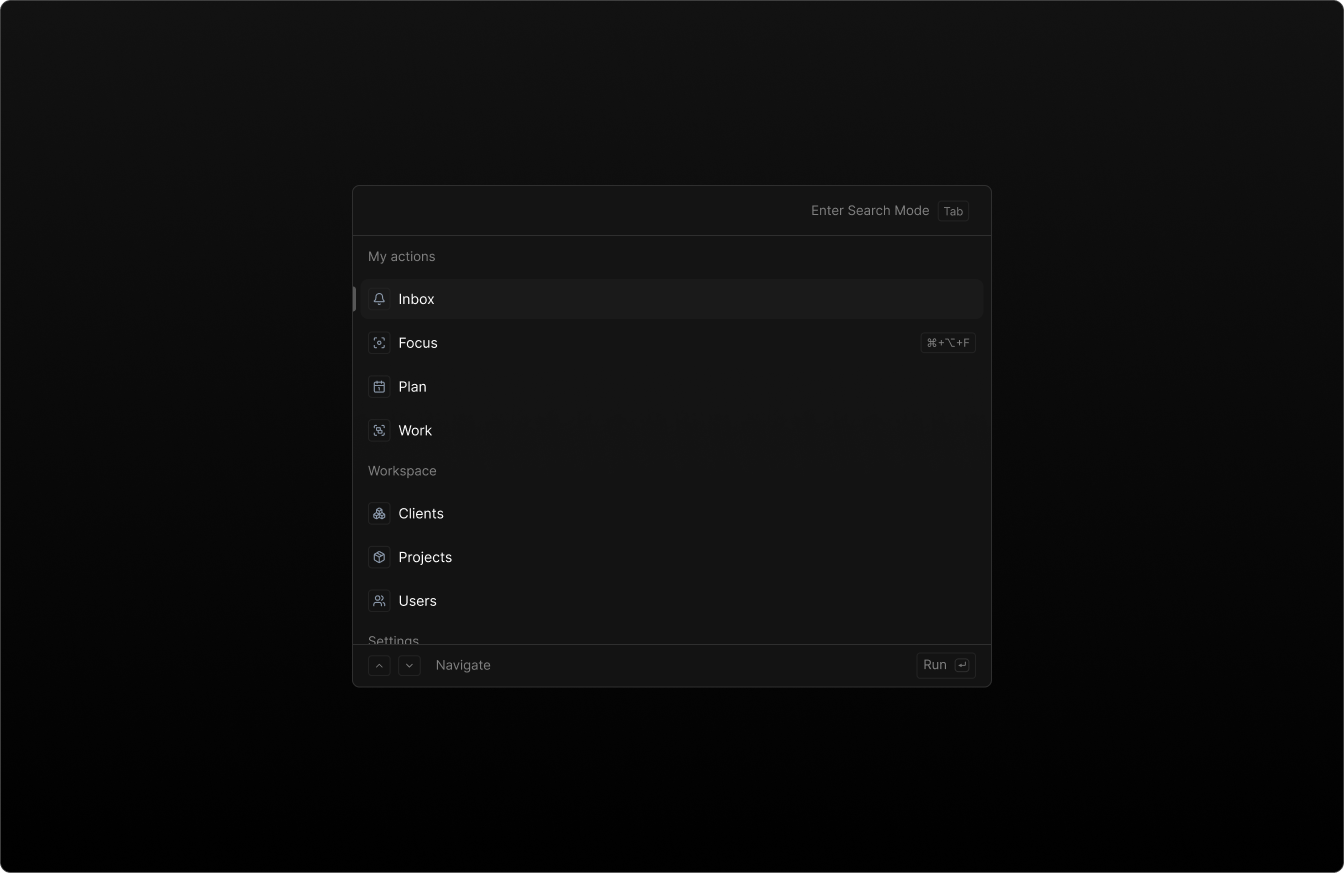Click the ⌘+⌥+F shortcut badge on Focus

[947, 342]
